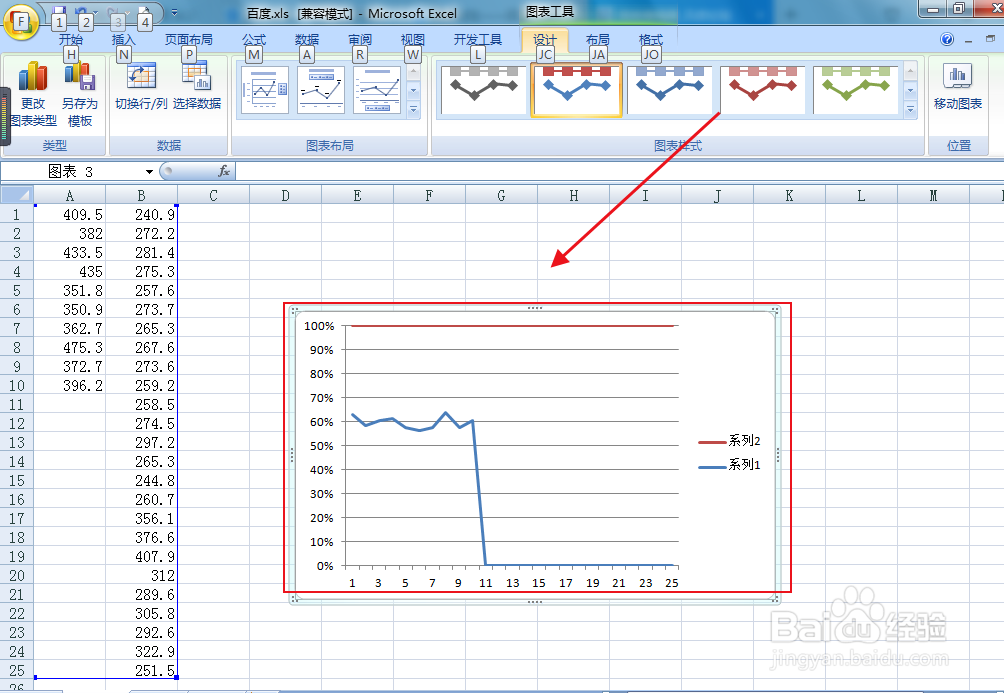1004x693 pixels.
Task: Click Move Chart (移动图表) icon
Action: (x=957, y=86)
